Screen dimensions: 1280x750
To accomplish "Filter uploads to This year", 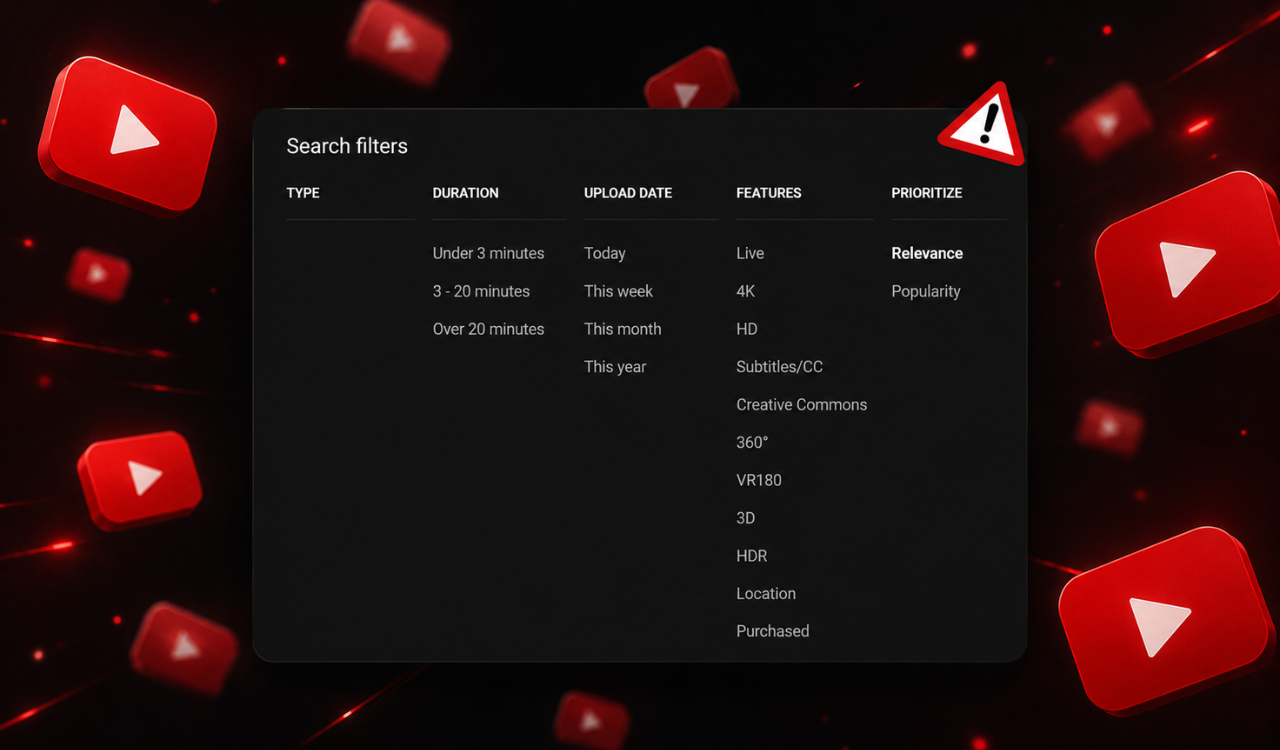I will (x=615, y=367).
